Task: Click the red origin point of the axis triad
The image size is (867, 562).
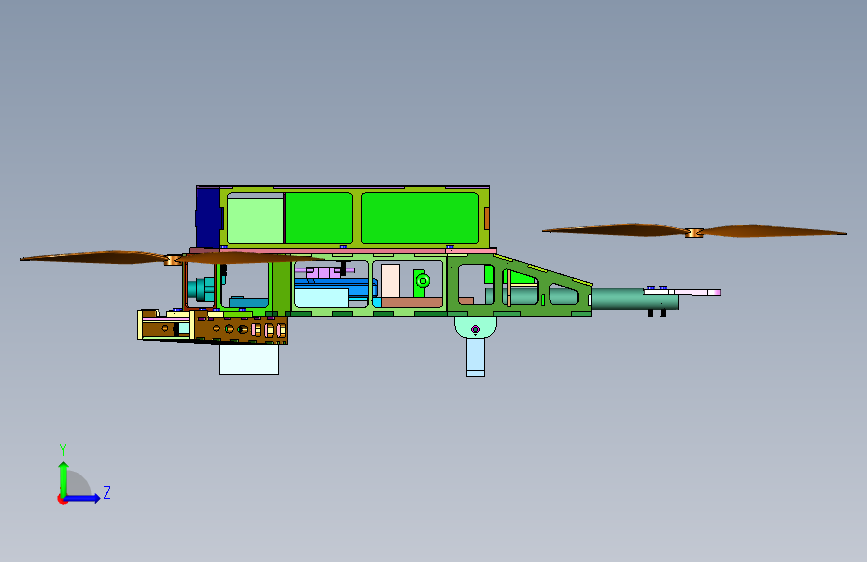Action: click(x=62, y=499)
